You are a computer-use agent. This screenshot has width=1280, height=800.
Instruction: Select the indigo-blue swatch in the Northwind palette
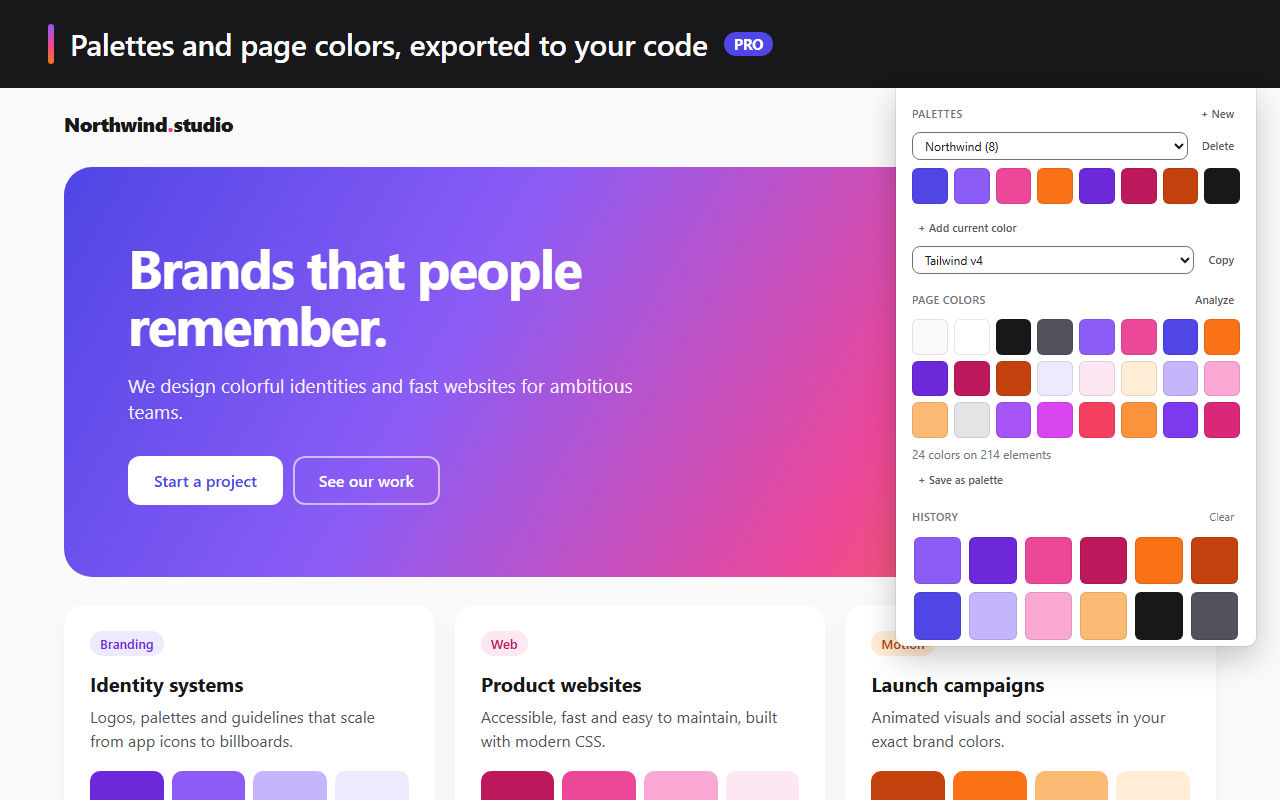pyautogui.click(x=930, y=186)
